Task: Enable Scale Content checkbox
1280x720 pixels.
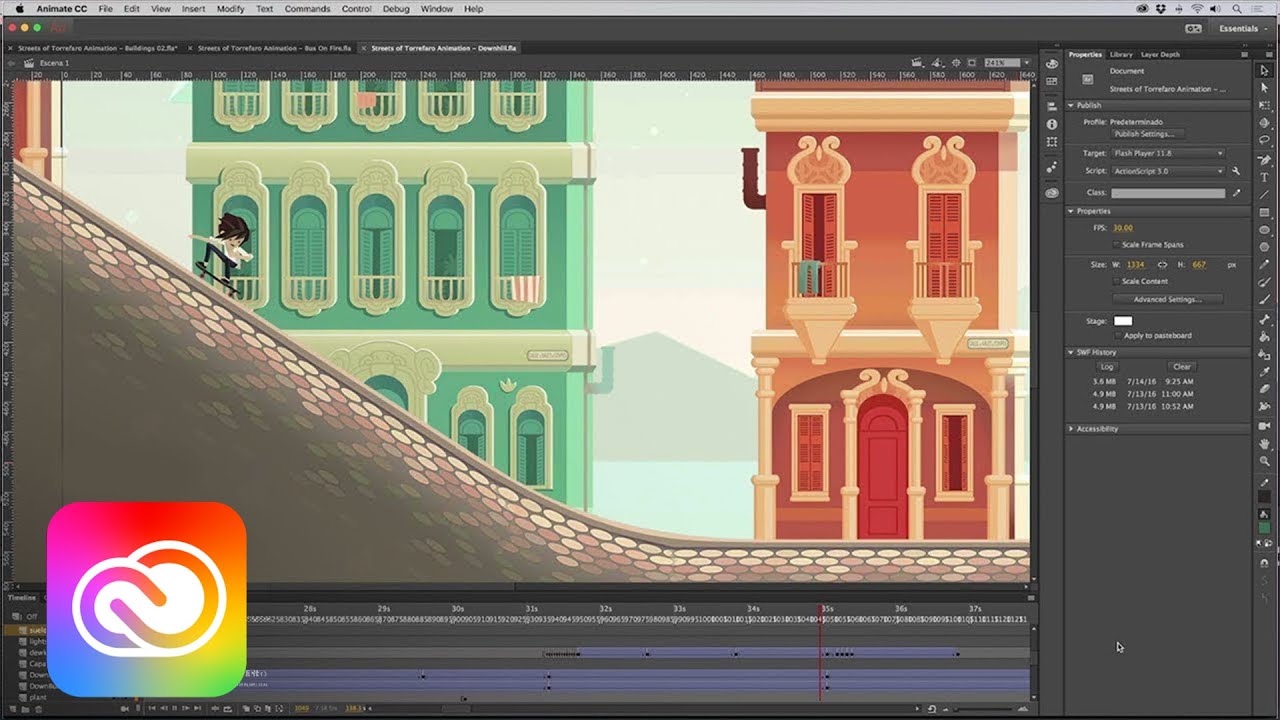Action: pos(1116,281)
